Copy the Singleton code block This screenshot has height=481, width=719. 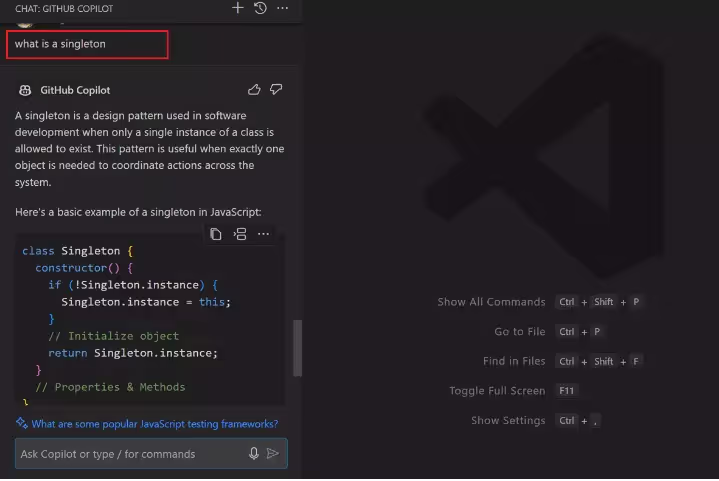click(216, 234)
